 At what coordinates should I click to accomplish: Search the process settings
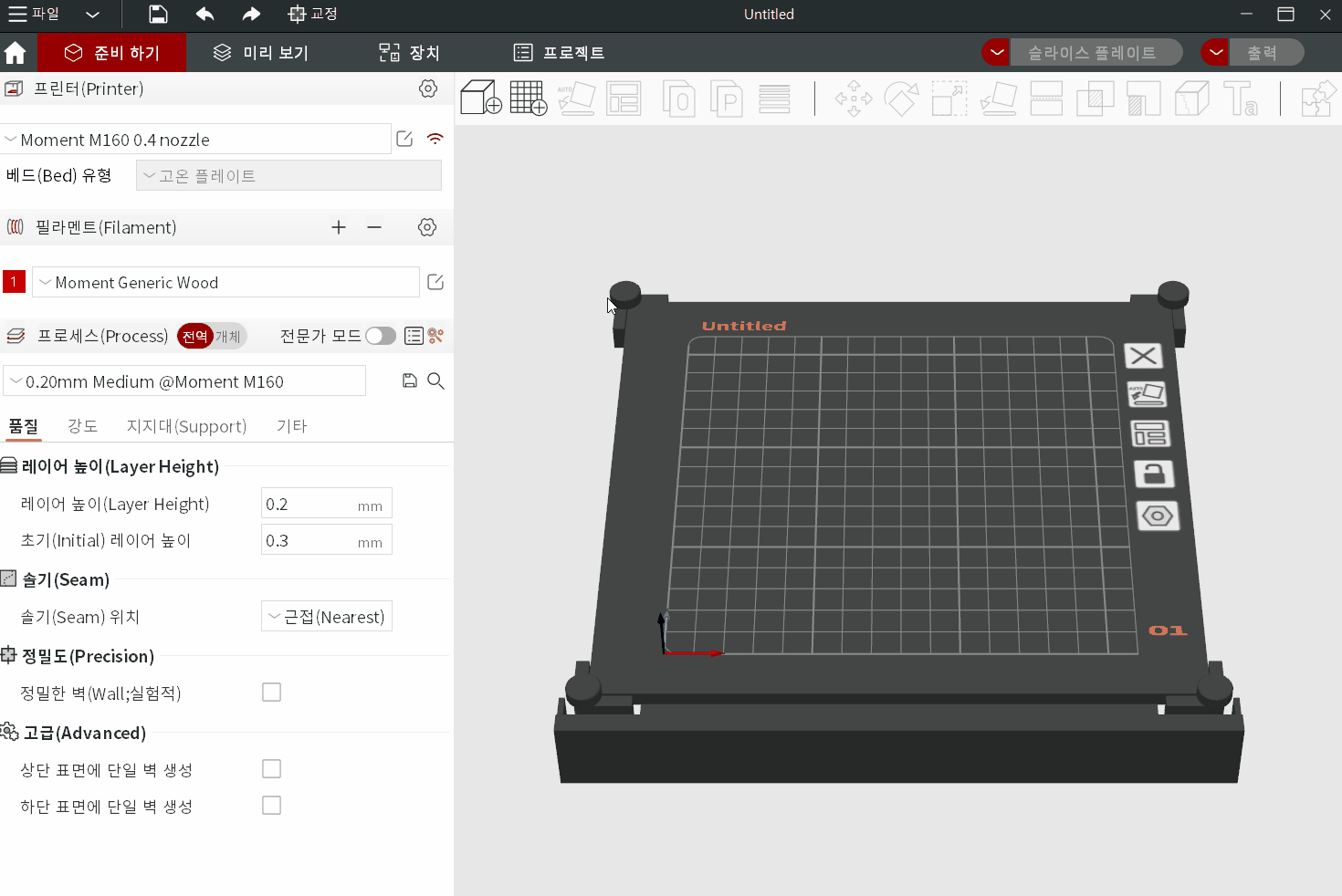[x=436, y=380]
